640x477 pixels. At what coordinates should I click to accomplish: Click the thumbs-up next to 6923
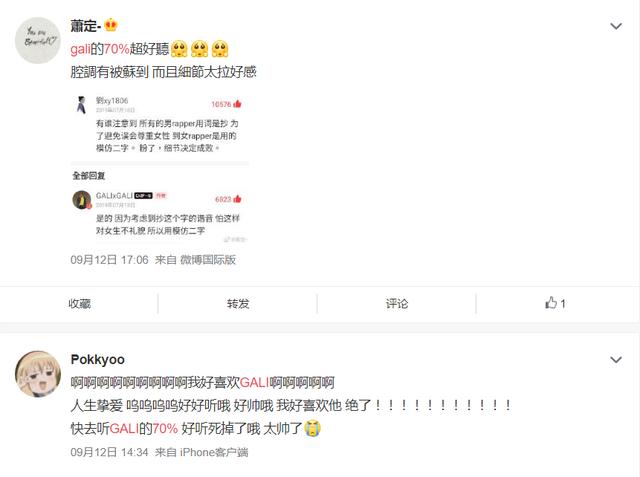(238, 199)
